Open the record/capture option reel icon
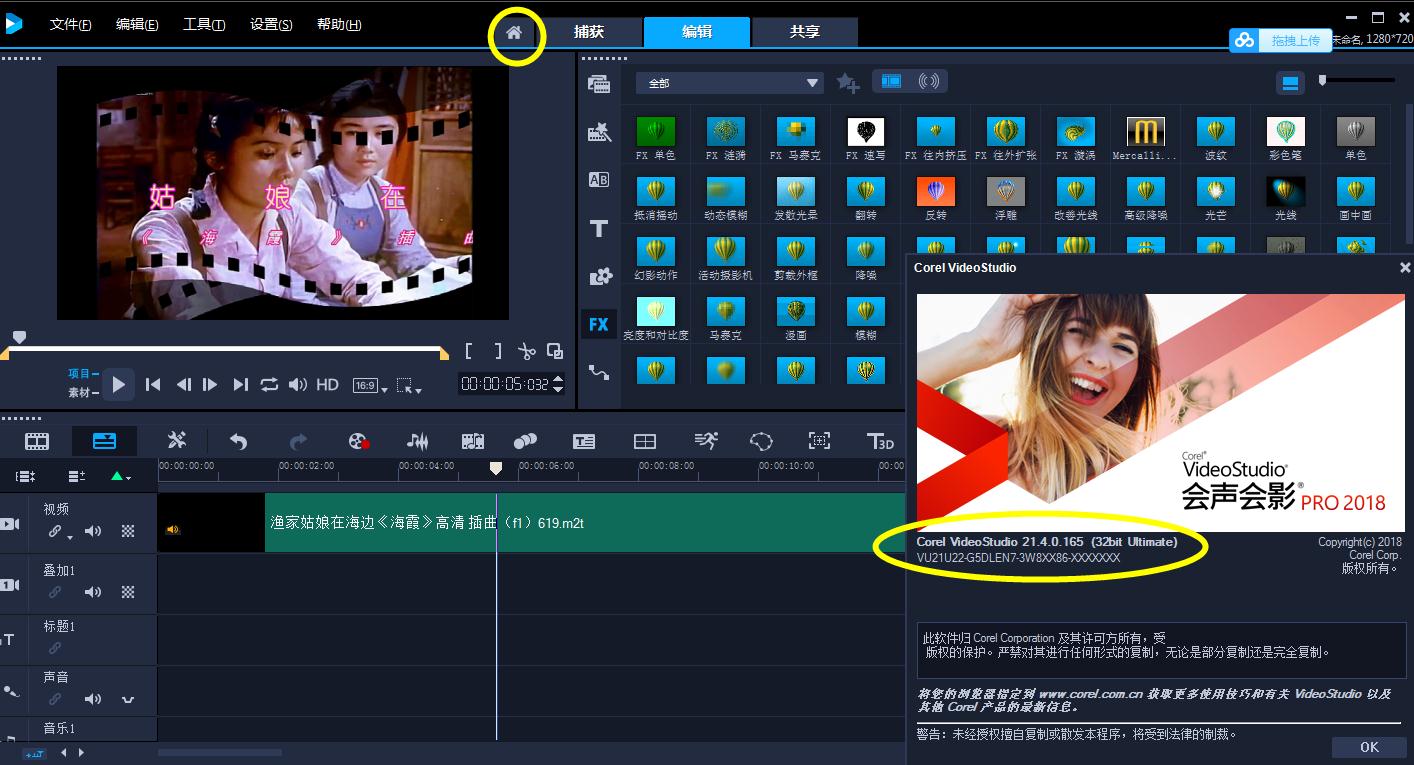Viewport: 1414px width, 765px height. pos(358,441)
